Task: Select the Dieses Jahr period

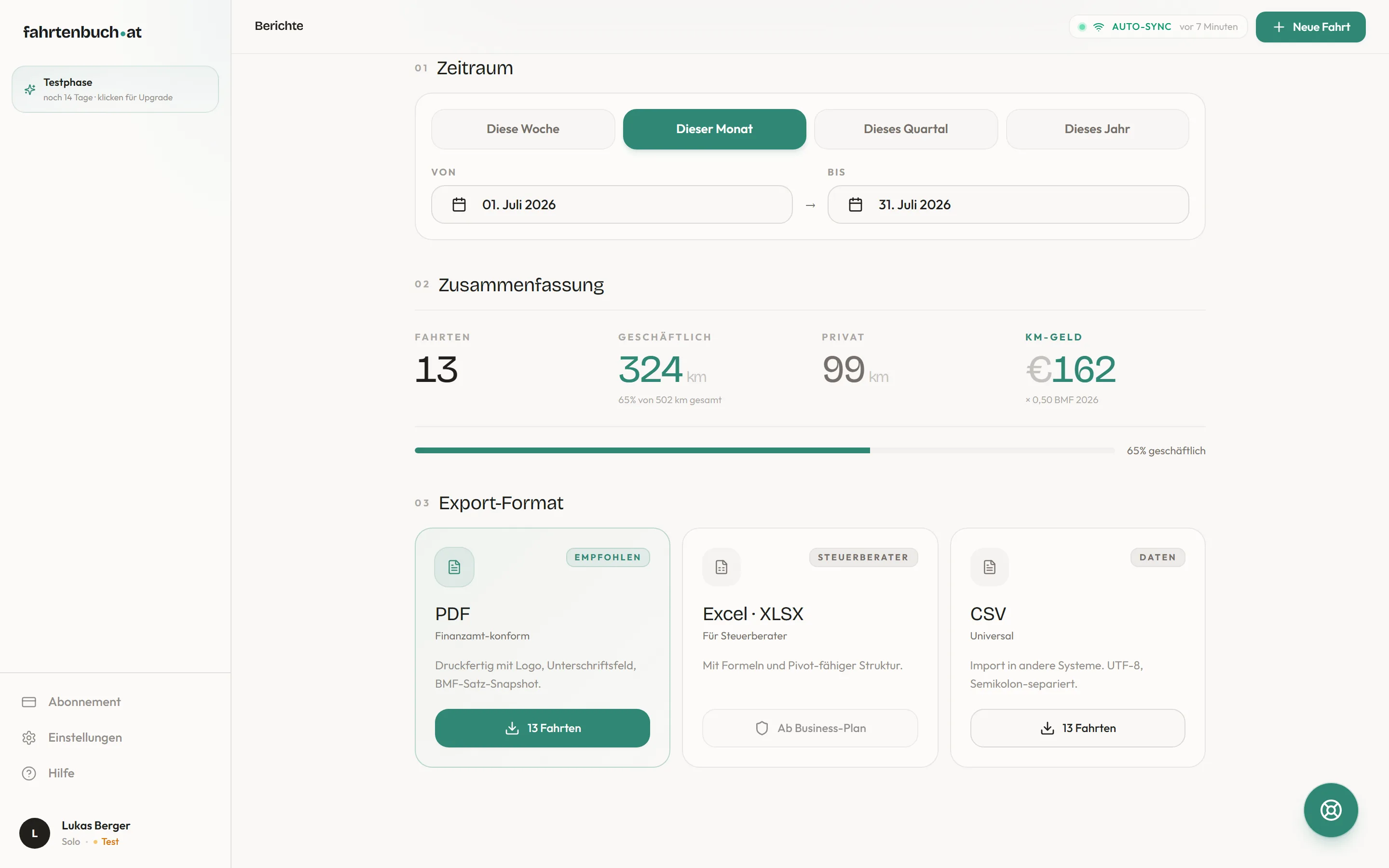Action: [x=1097, y=129]
